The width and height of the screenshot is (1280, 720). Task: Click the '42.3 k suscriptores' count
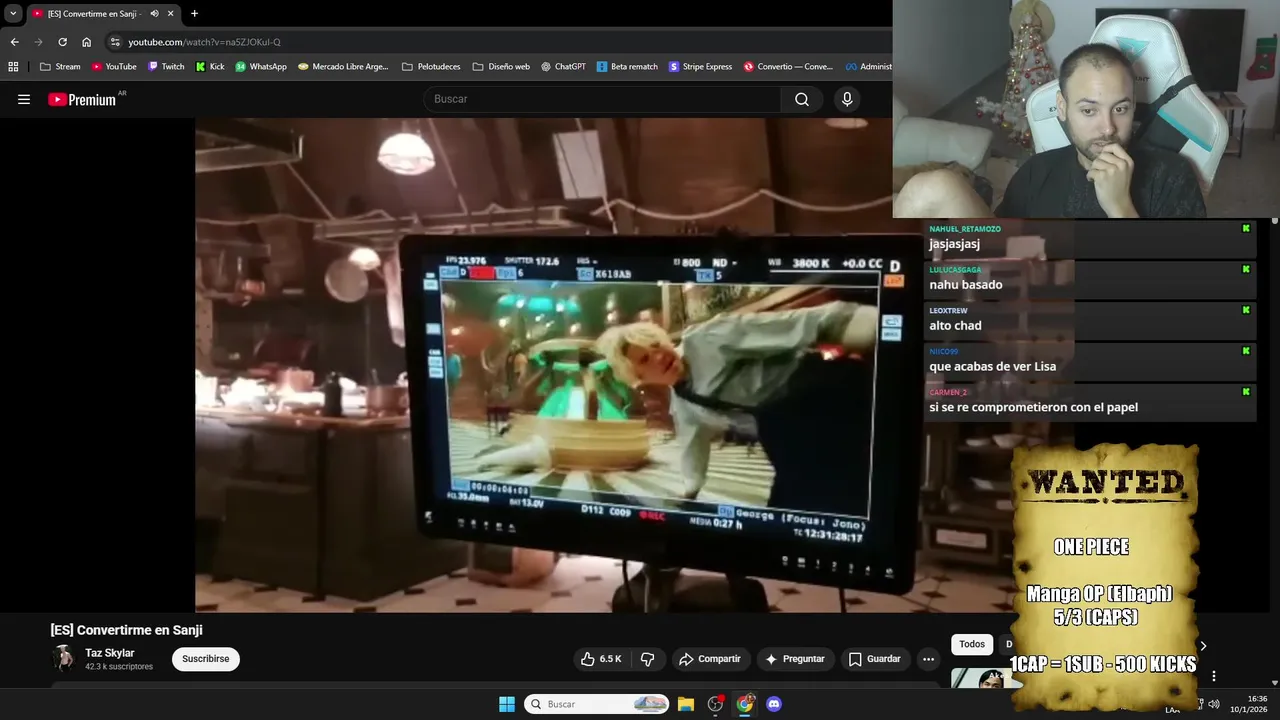click(x=119, y=667)
